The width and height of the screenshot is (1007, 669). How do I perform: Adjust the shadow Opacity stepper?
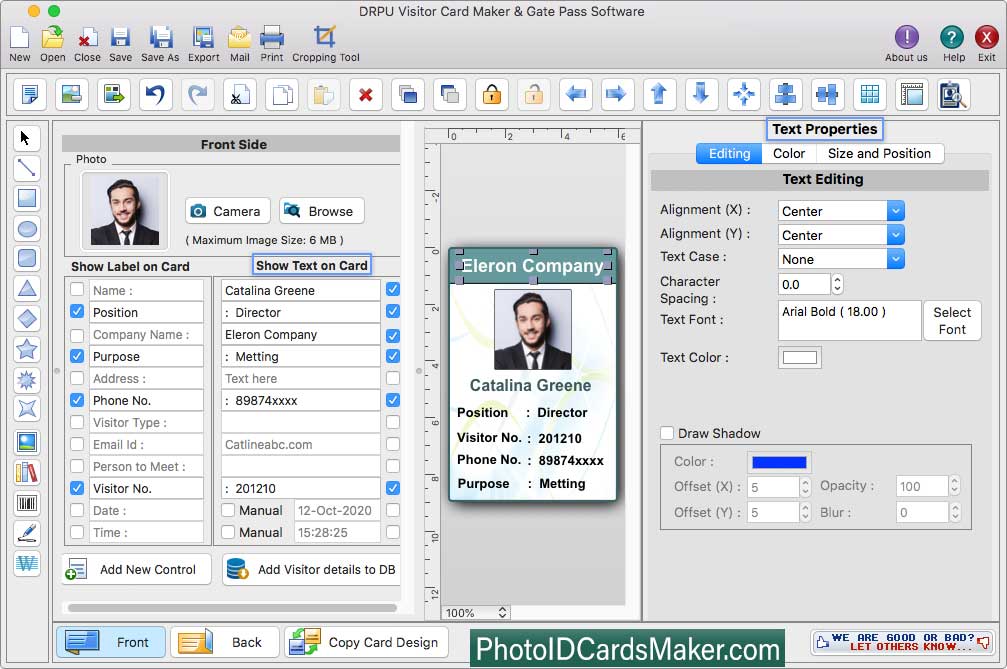(954, 486)
